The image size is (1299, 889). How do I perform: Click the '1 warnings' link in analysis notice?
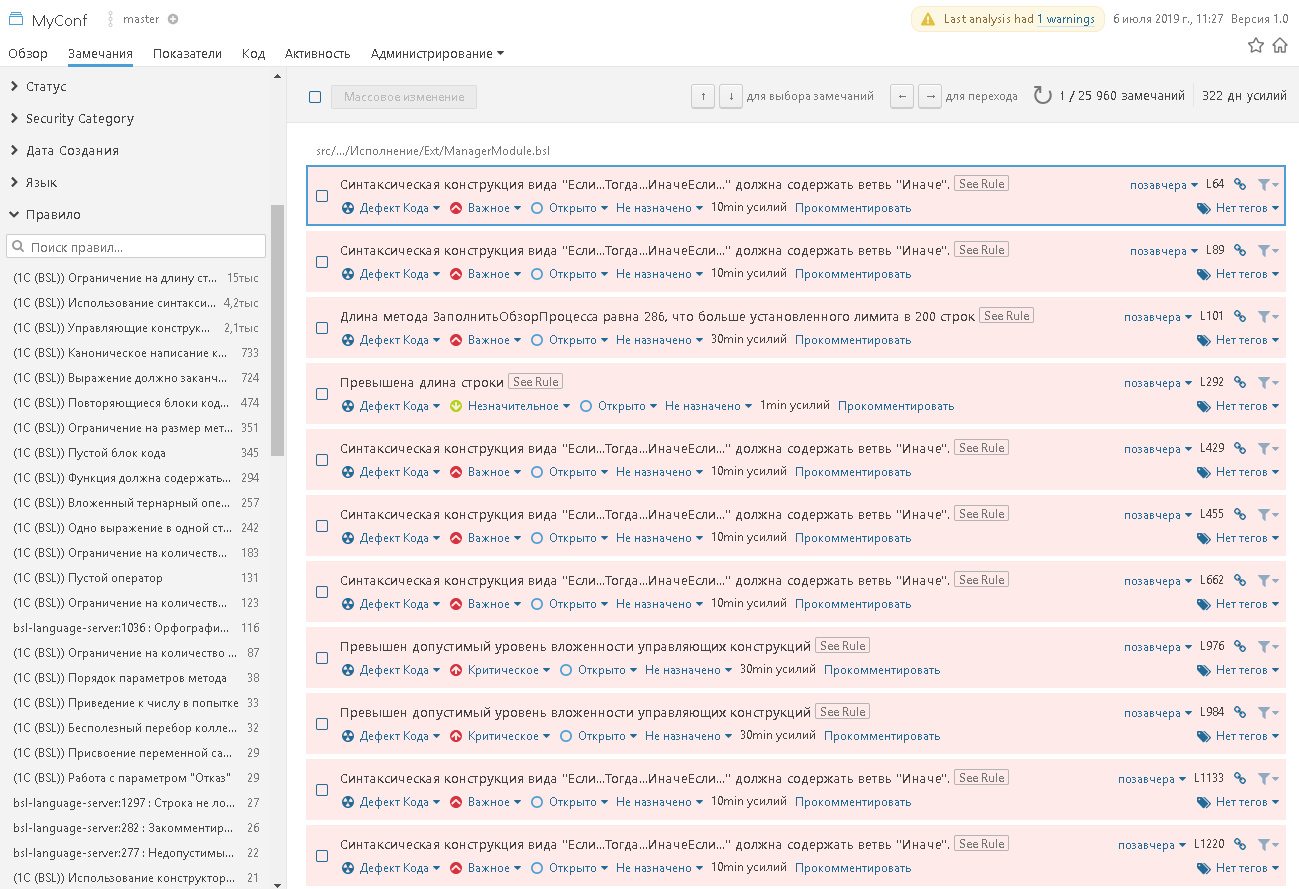click(1065, 19)
